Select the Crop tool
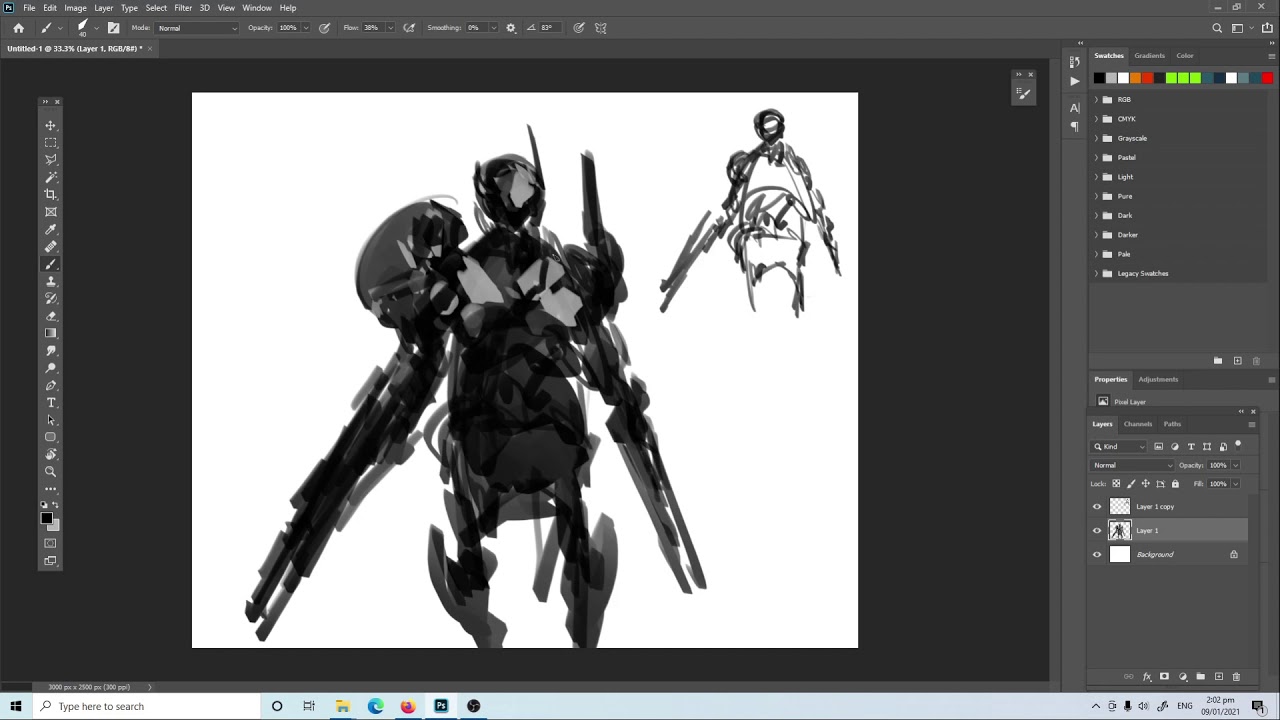 tap(51, 194)
